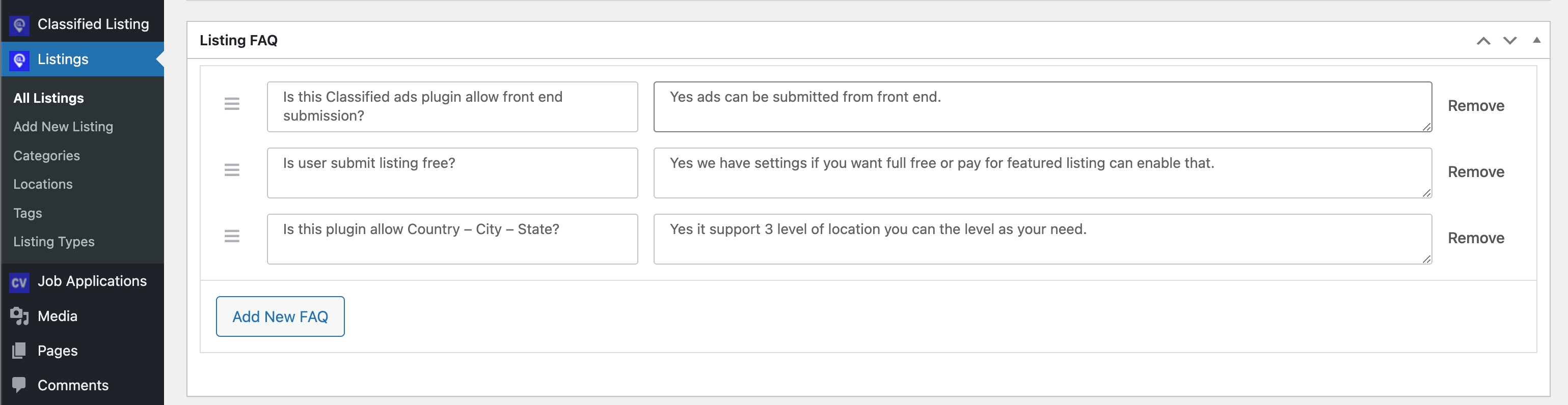This screenshot has height=405, width=1568.
Task: Edit answer about 3 level of location
Action: pyautogui.click(x=1043, y=239)
